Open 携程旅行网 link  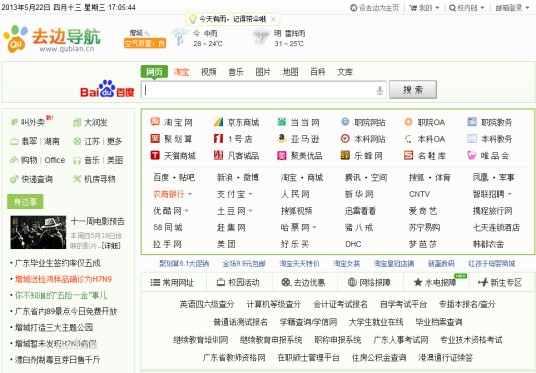pyautogui.click(x=493, y=211)
